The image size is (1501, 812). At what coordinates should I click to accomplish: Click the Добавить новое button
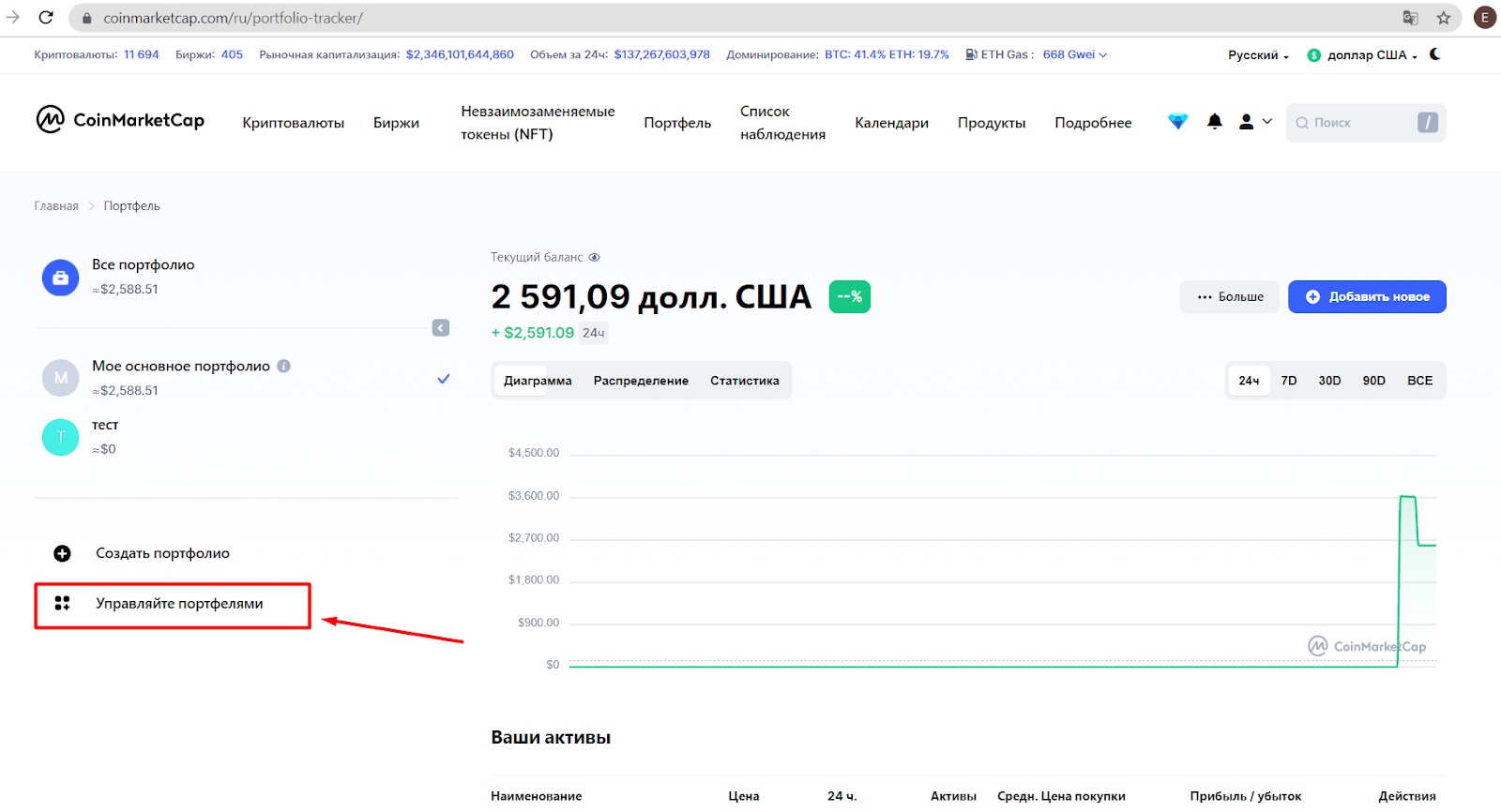(1367, 296)
